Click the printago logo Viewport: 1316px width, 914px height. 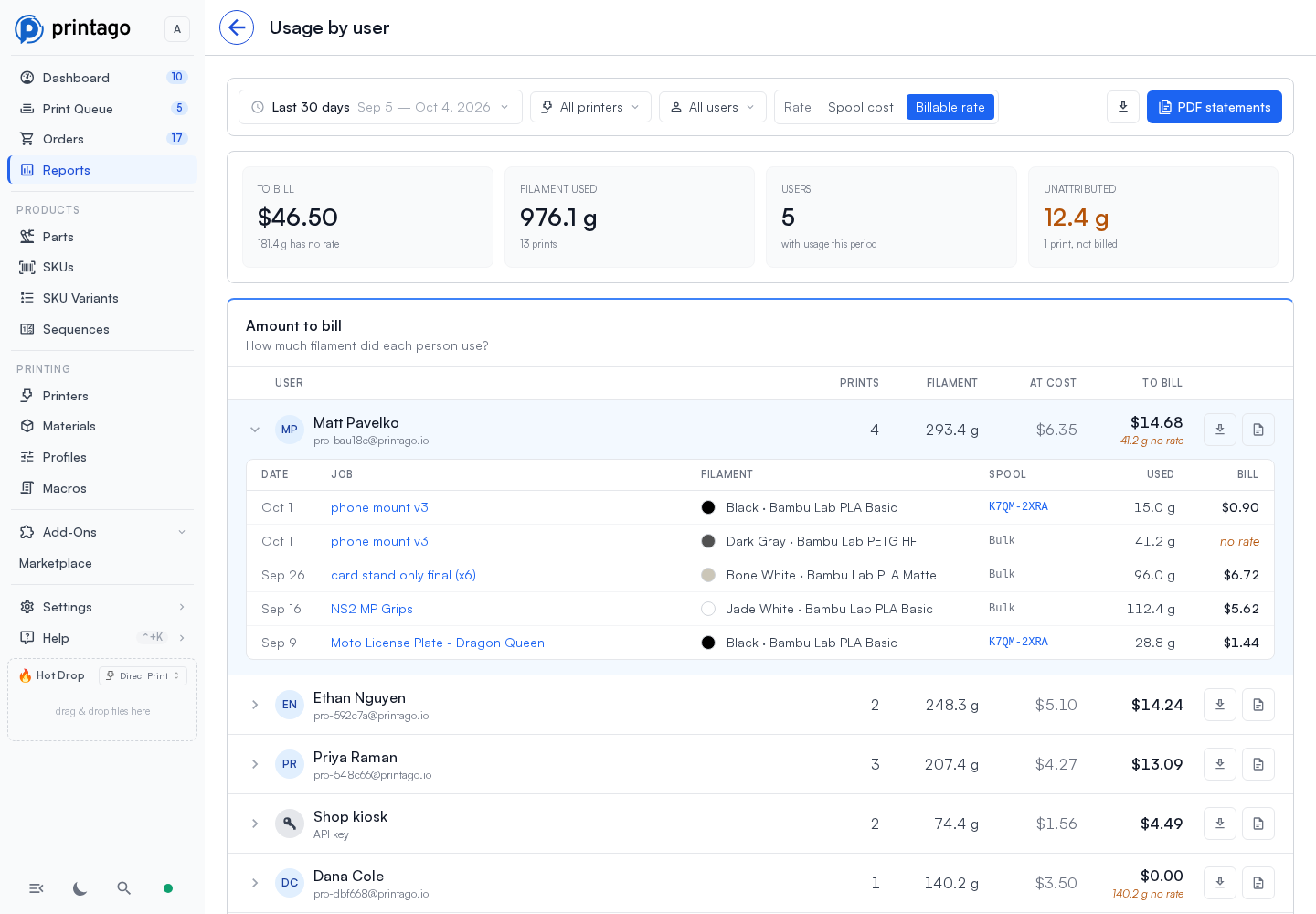coord(73,28)
